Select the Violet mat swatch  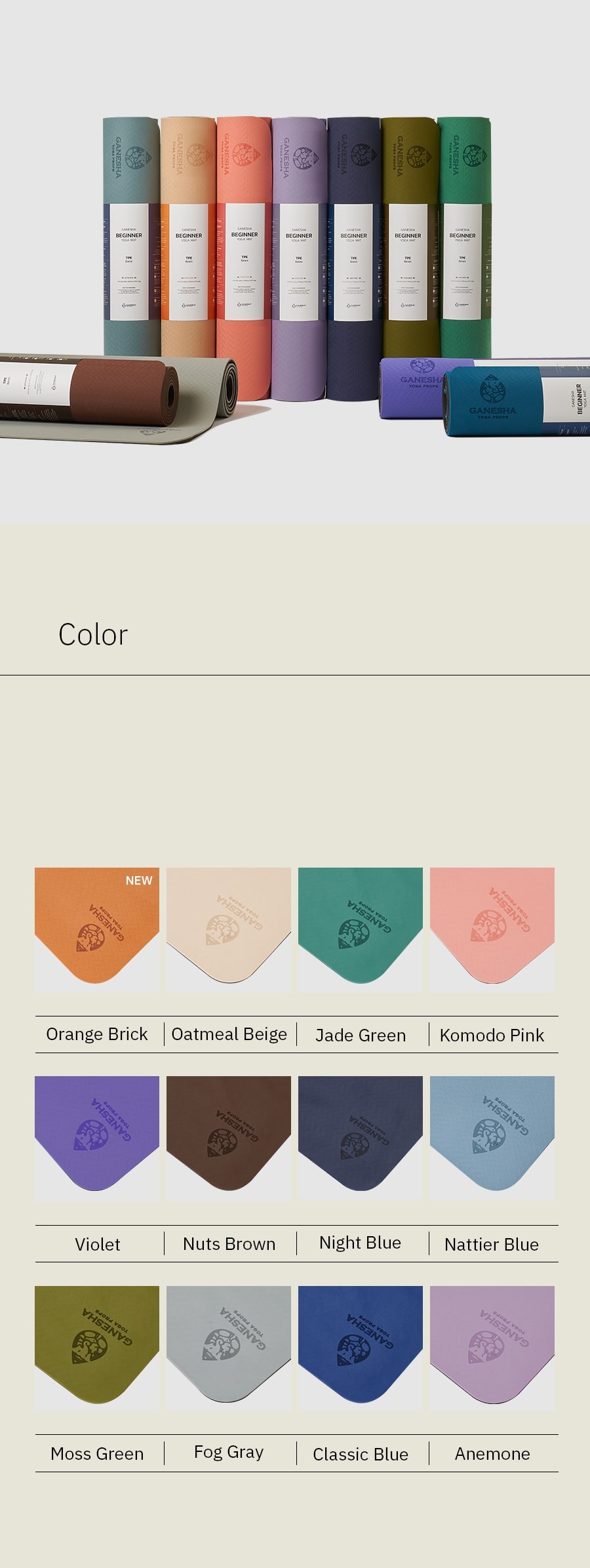[x=97, y=1138]
